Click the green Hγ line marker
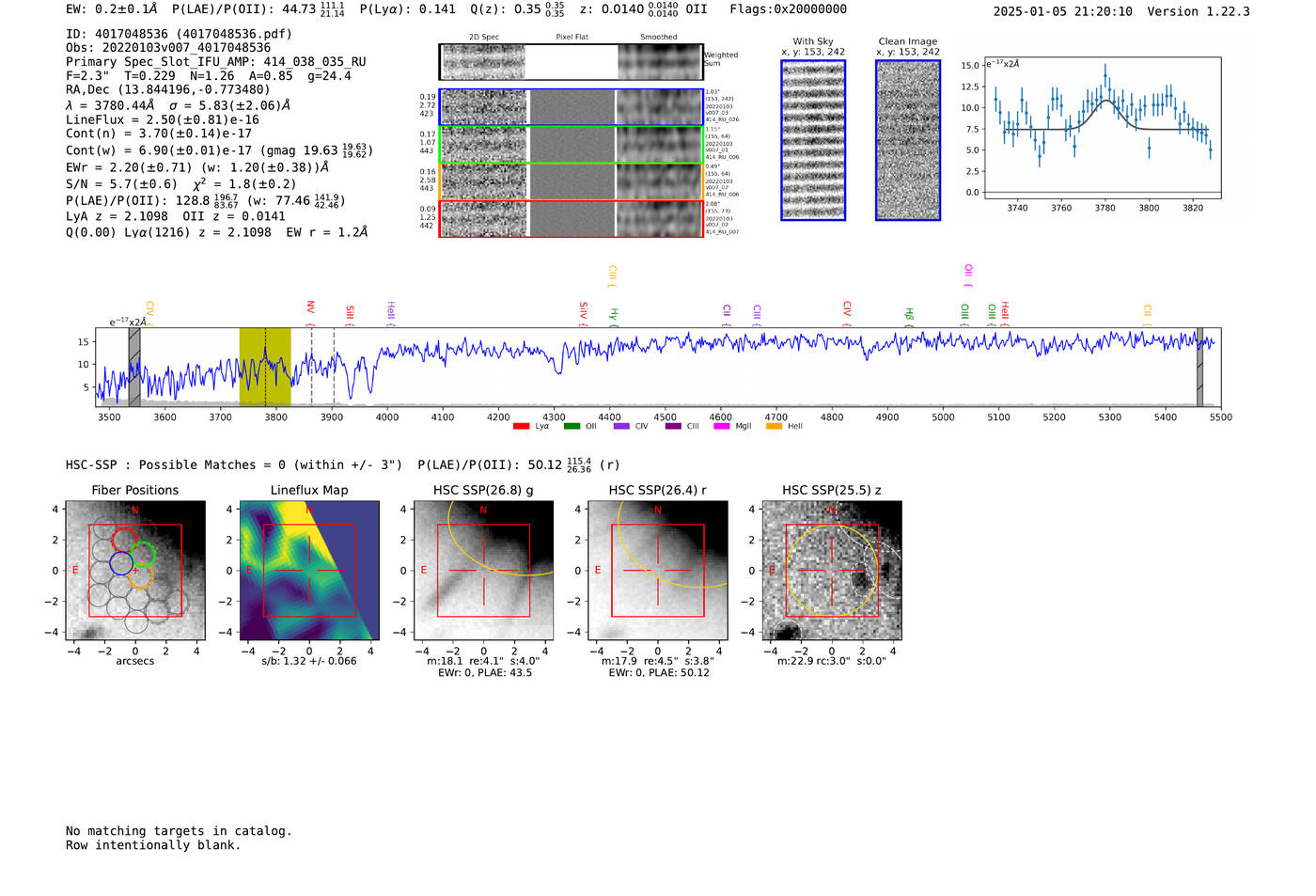 coord(614,317)
